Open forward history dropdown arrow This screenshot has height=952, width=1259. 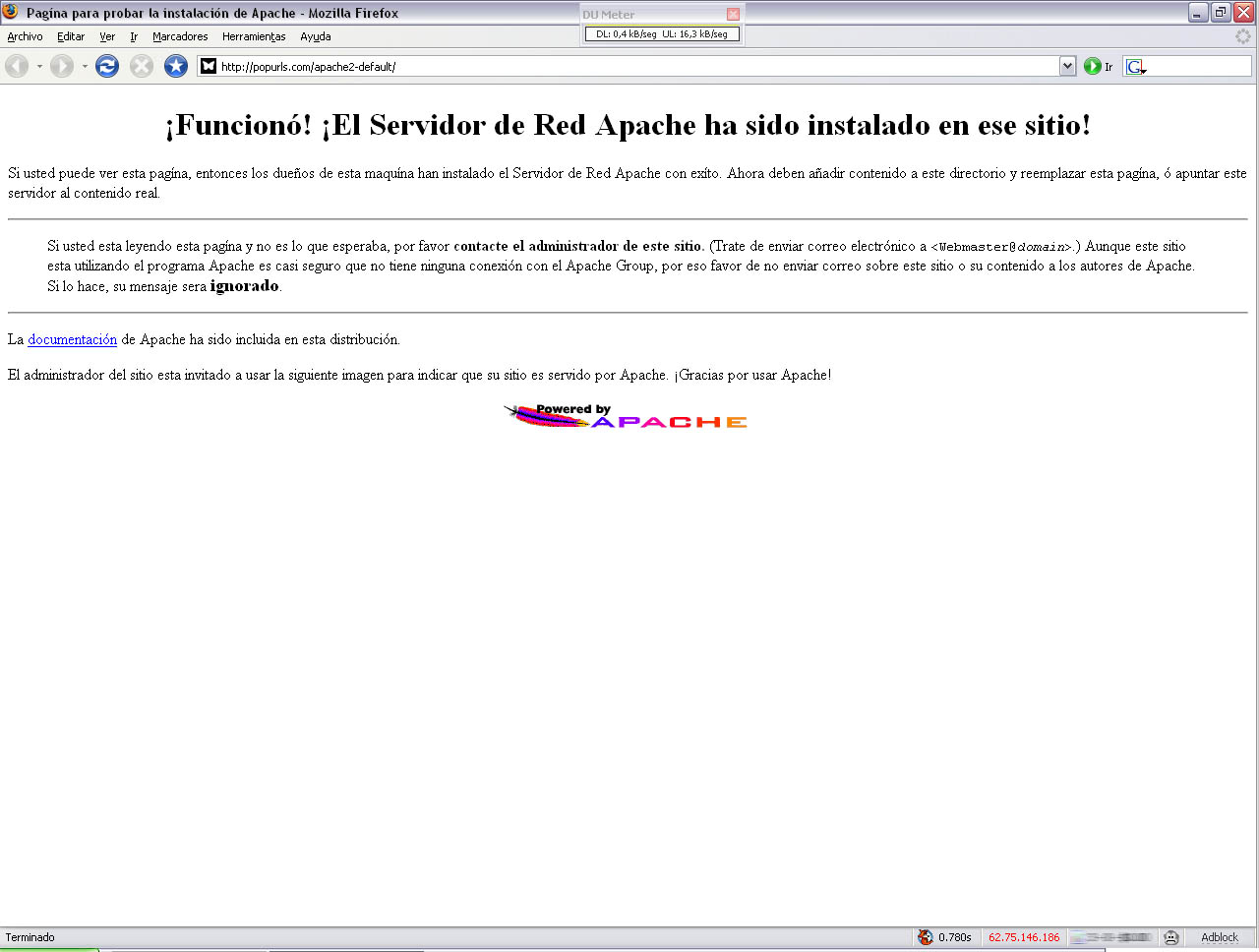tap(85, 66)
